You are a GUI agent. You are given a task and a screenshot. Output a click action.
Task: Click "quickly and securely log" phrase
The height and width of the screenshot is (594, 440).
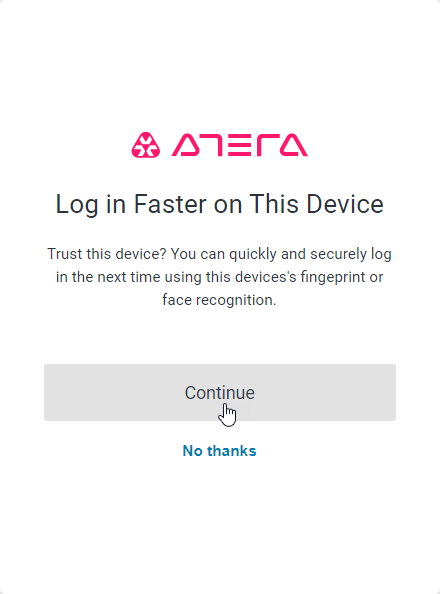tap(310, 254)
